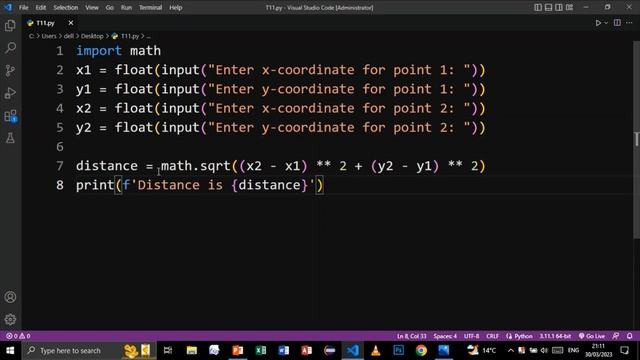Open Access from the taskbar
The image size is (640, 360).
pos(307,350)
